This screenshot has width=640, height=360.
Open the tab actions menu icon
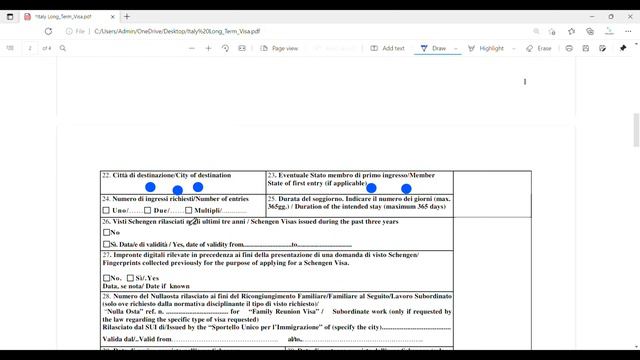pos(10,17)
